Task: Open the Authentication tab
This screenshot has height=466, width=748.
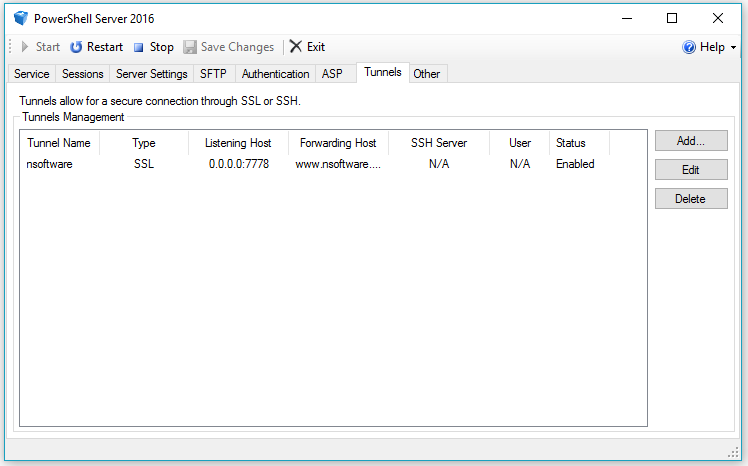Action: 275,74
